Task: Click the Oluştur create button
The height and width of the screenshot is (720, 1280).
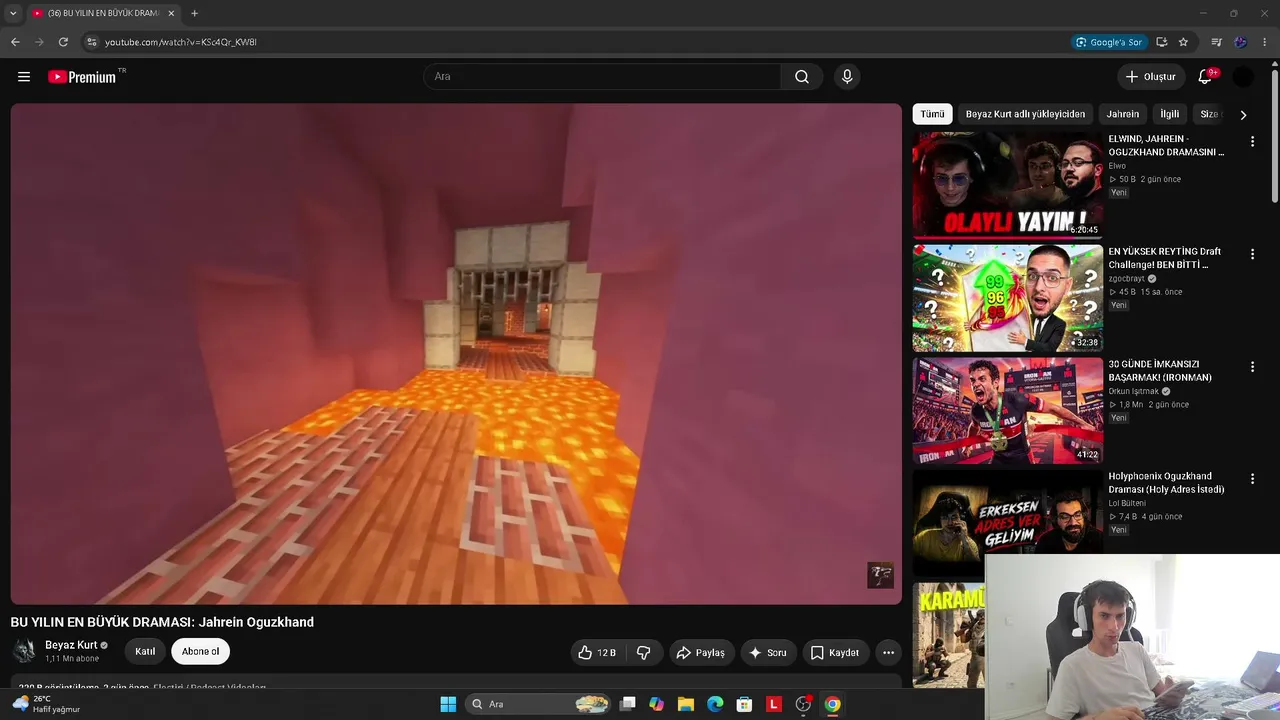Action: 1151,77
